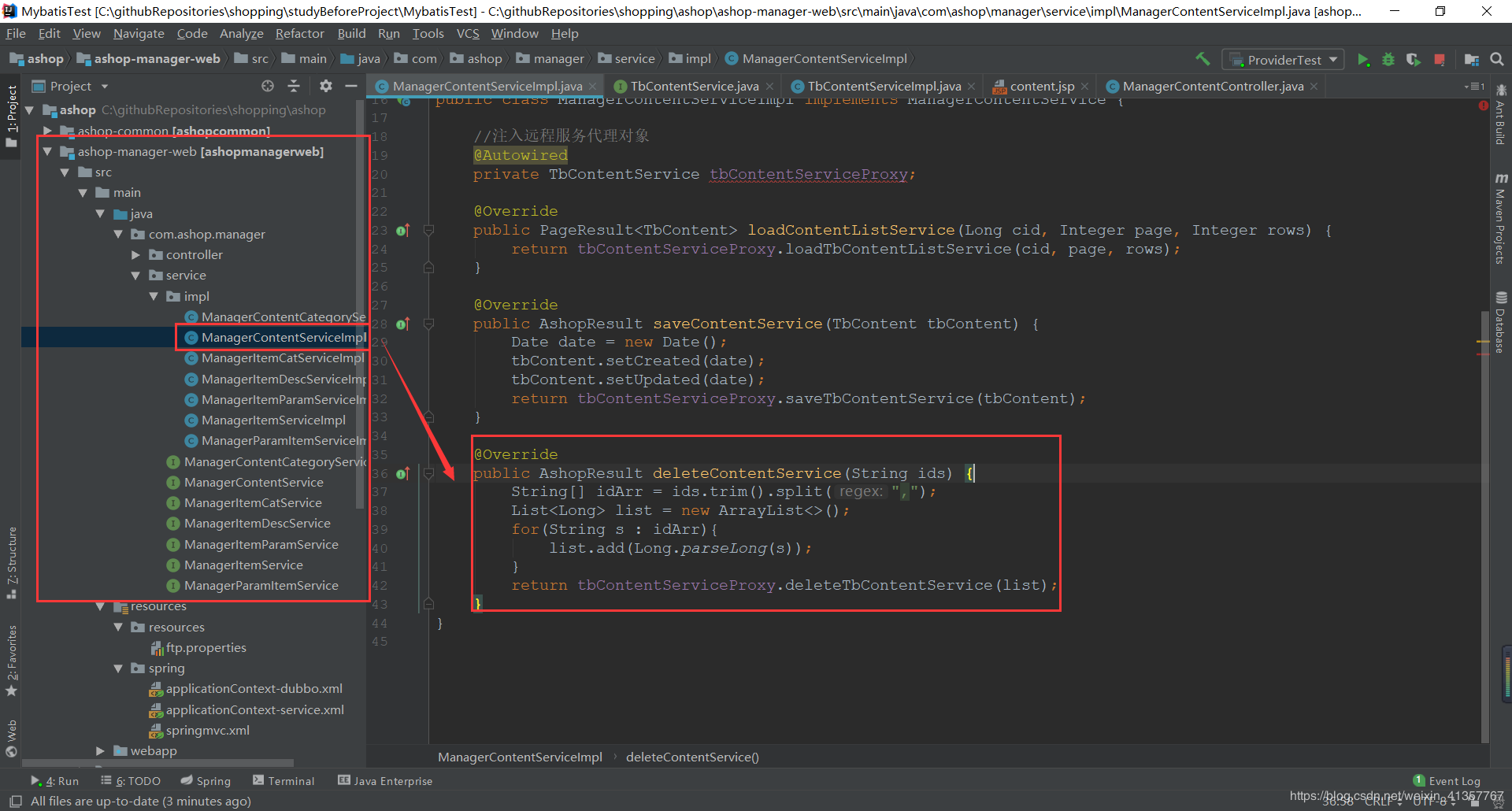The width and height of the screenshot is (1512, 811).
Task: Open ProviderTest run configuration dropdown
Action: (1283, 60)
